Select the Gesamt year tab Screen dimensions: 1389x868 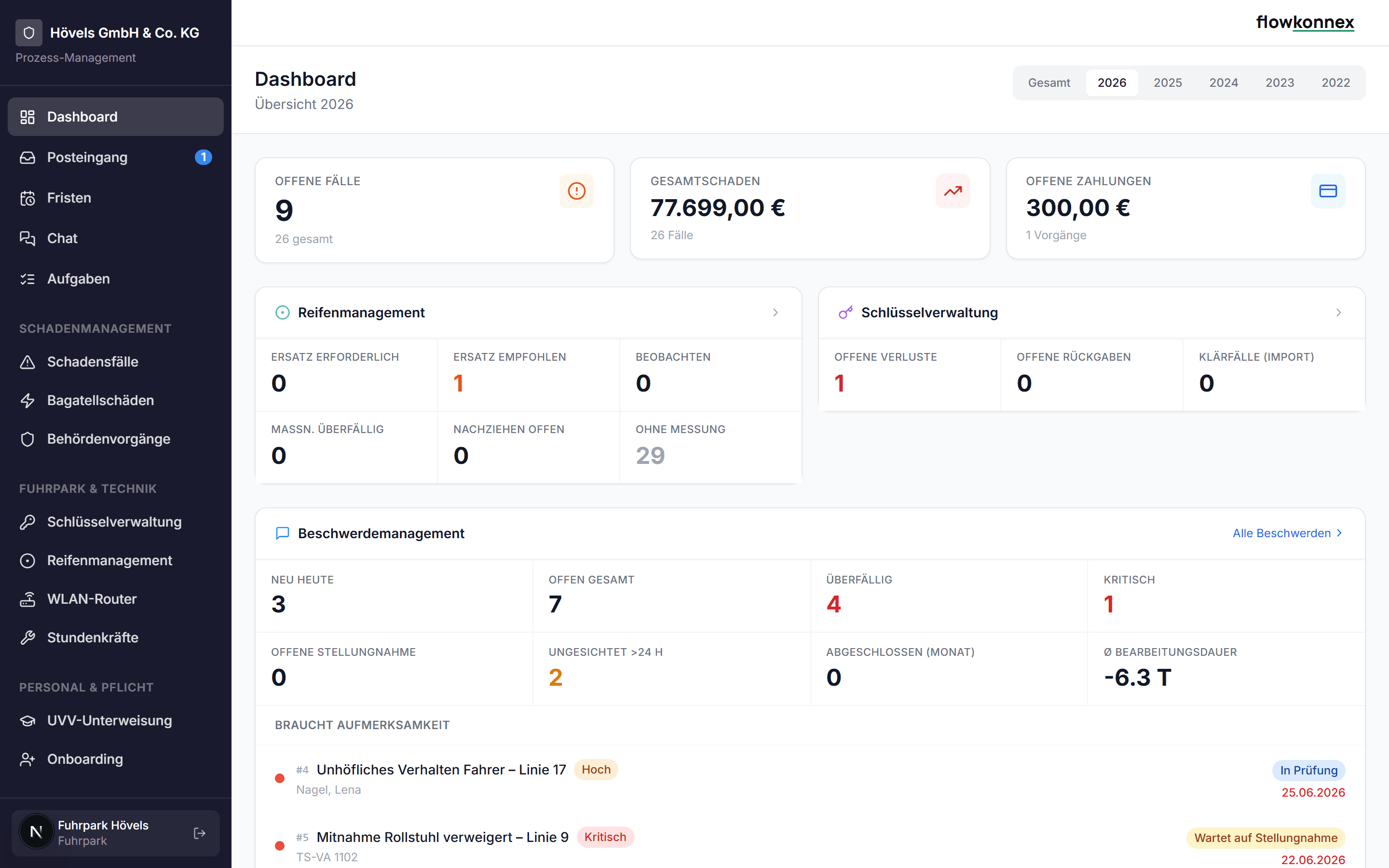coord(1049,82)
